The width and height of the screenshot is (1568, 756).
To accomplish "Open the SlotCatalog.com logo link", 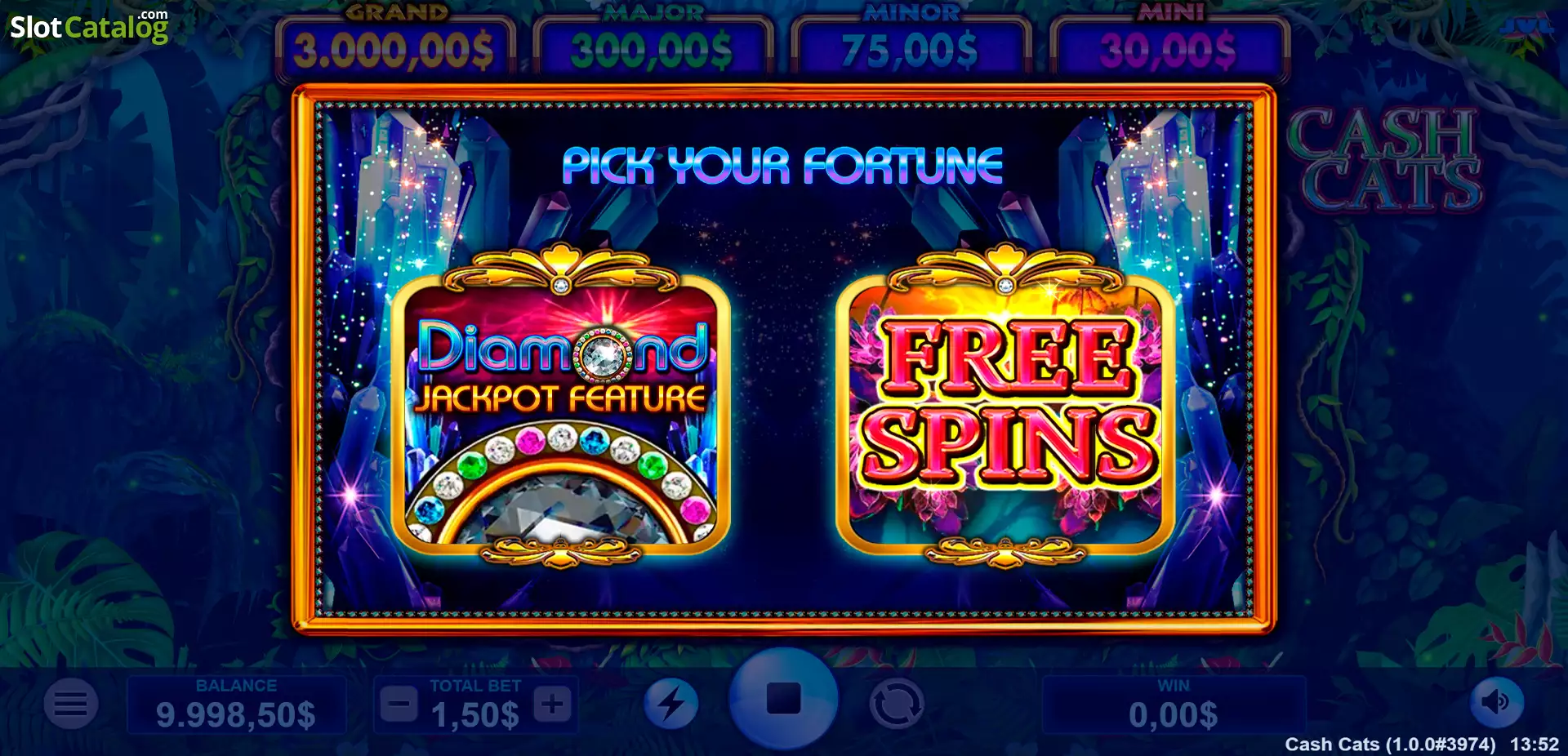I will [89, 27].
